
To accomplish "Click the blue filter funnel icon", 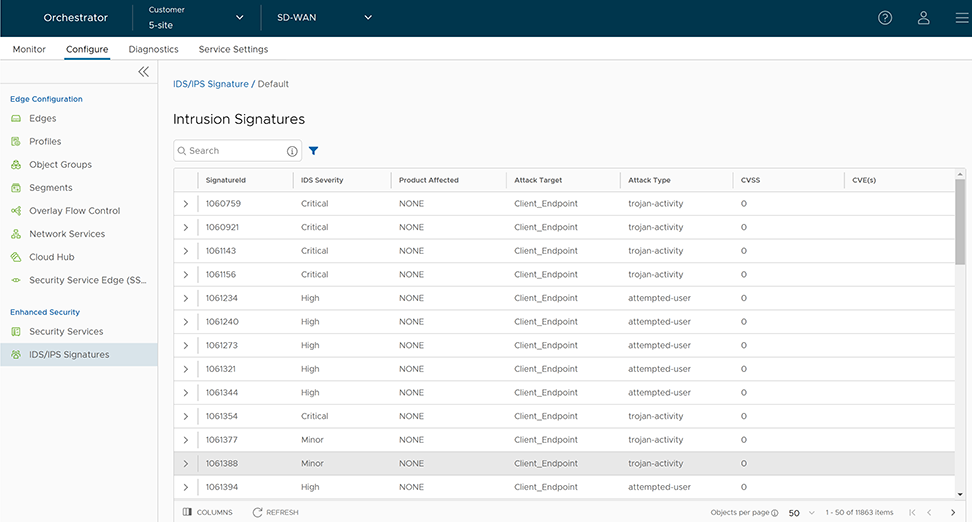I will pyautogui.click(x=313, y=151).
